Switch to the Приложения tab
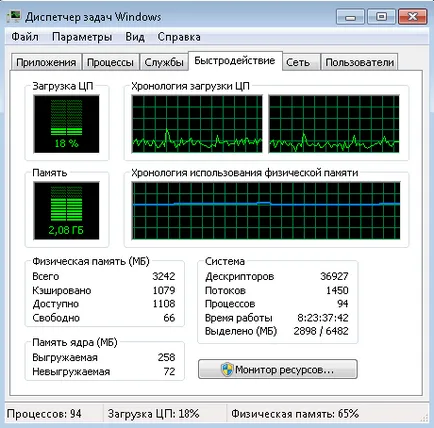 (46, 62)
